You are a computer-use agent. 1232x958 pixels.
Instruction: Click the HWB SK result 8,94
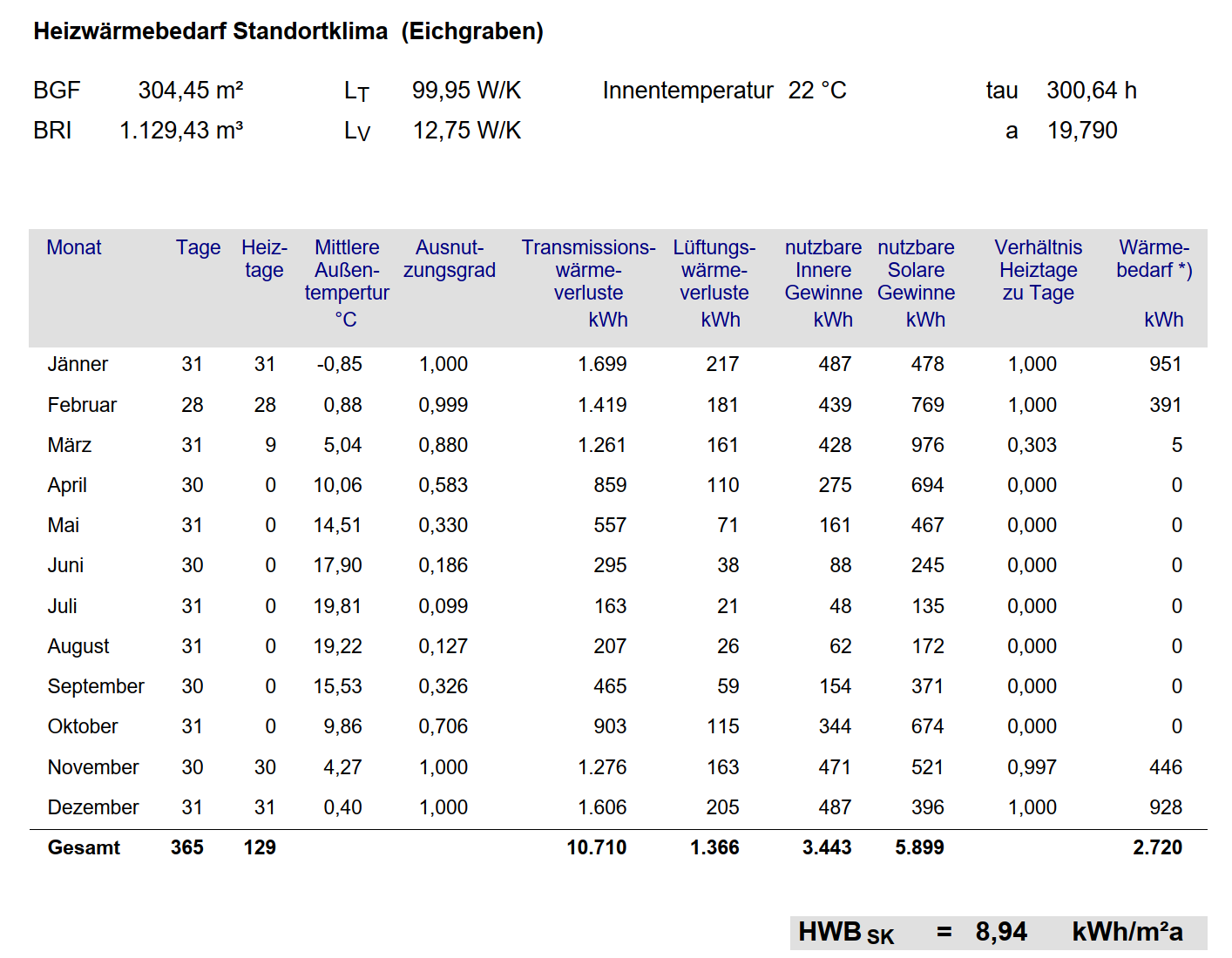(1001, 932)
